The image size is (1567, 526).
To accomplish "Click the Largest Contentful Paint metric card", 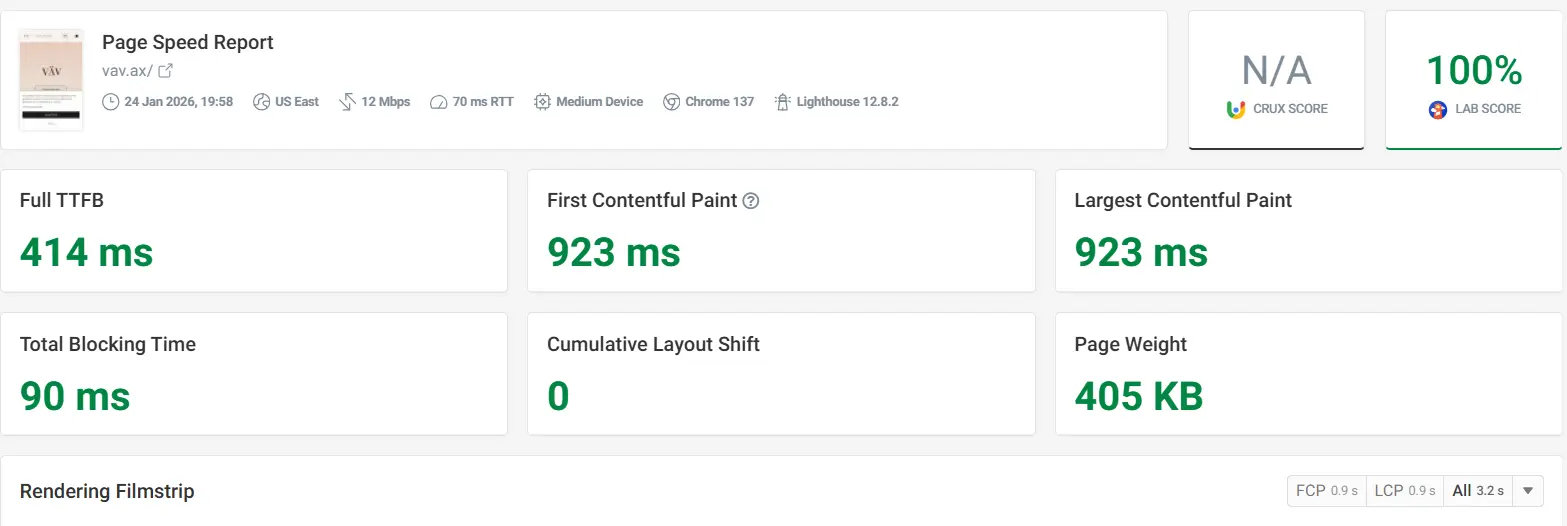I will [1308, 231].
